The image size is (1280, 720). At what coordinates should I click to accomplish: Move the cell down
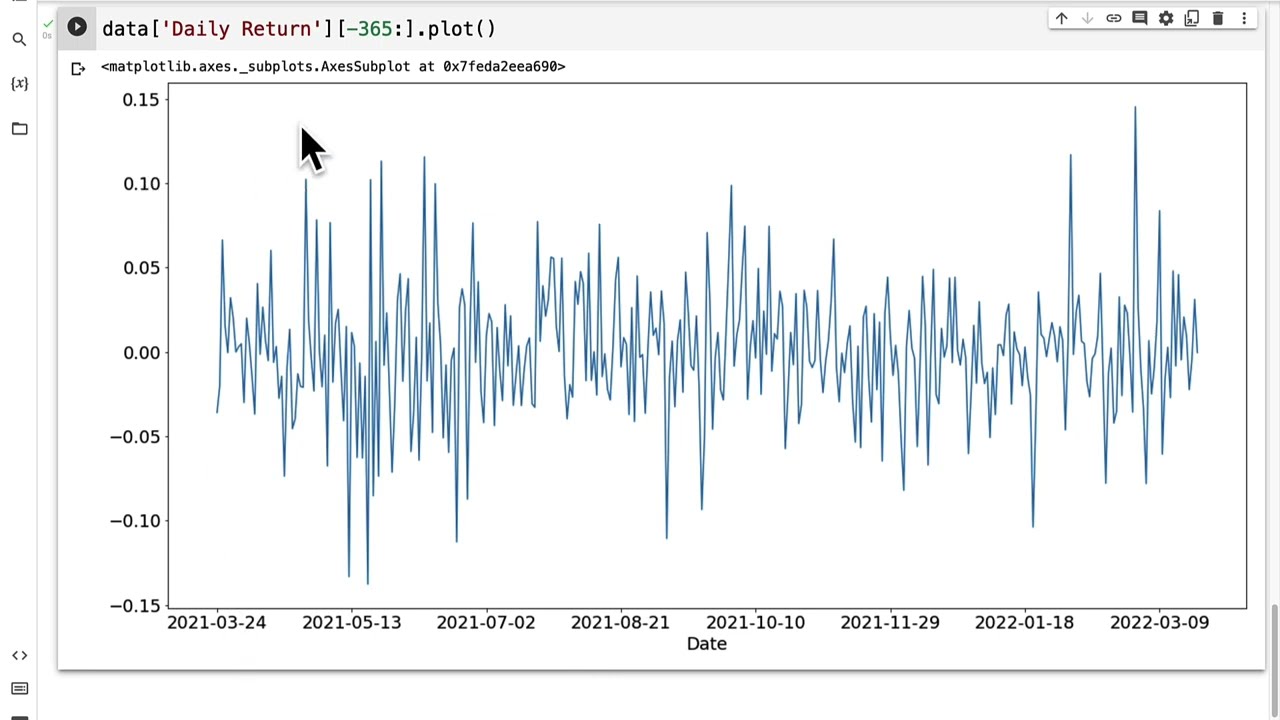(1087, 18)
